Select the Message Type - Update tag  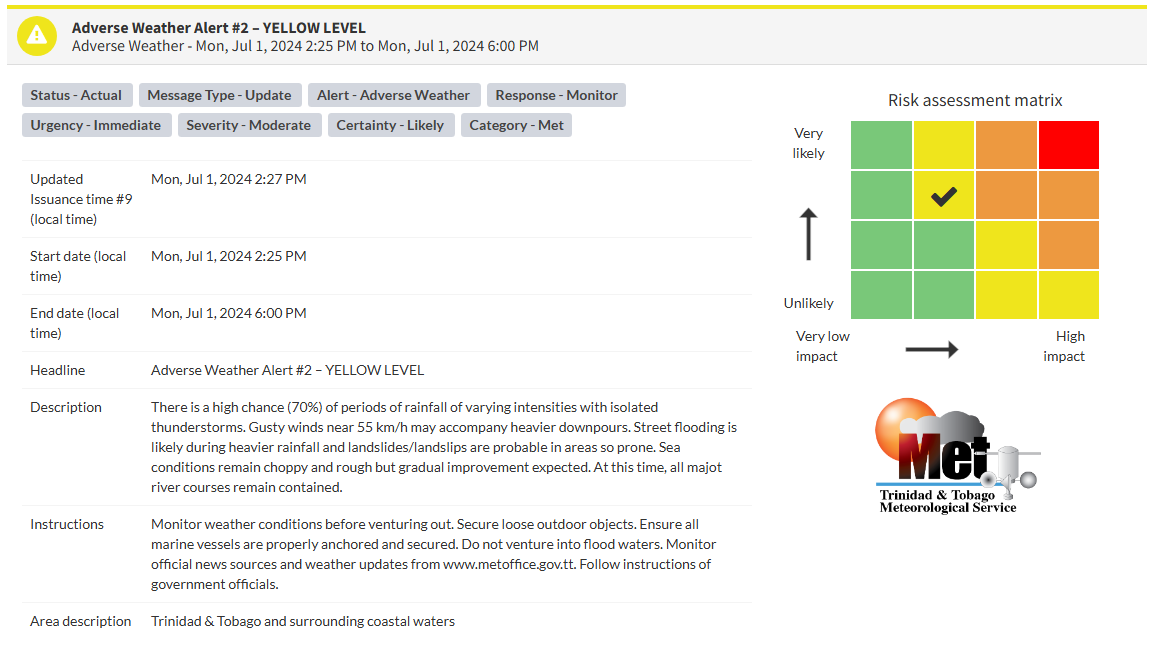click(220, 95)
